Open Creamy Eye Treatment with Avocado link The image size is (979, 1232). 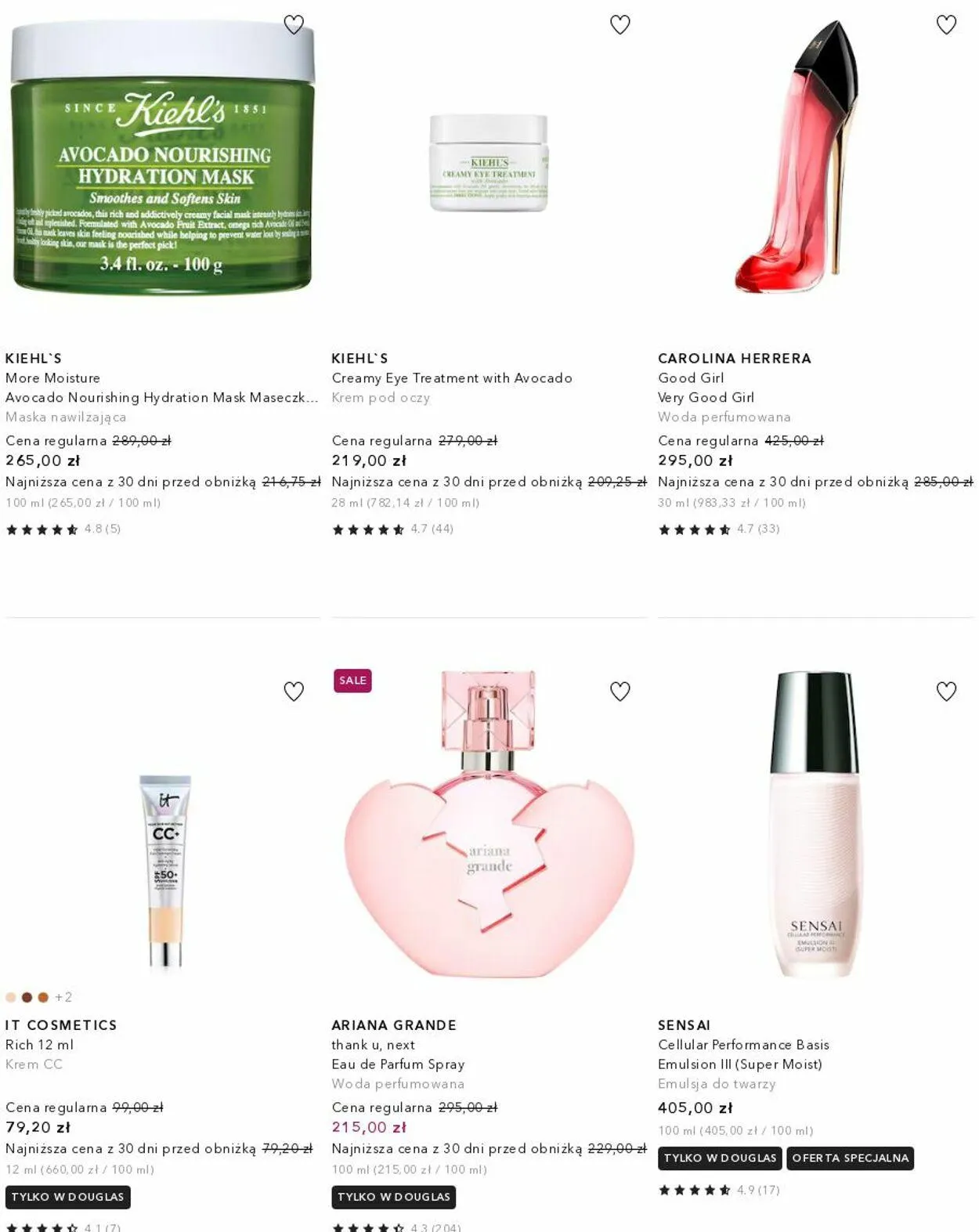coord(451,378)
